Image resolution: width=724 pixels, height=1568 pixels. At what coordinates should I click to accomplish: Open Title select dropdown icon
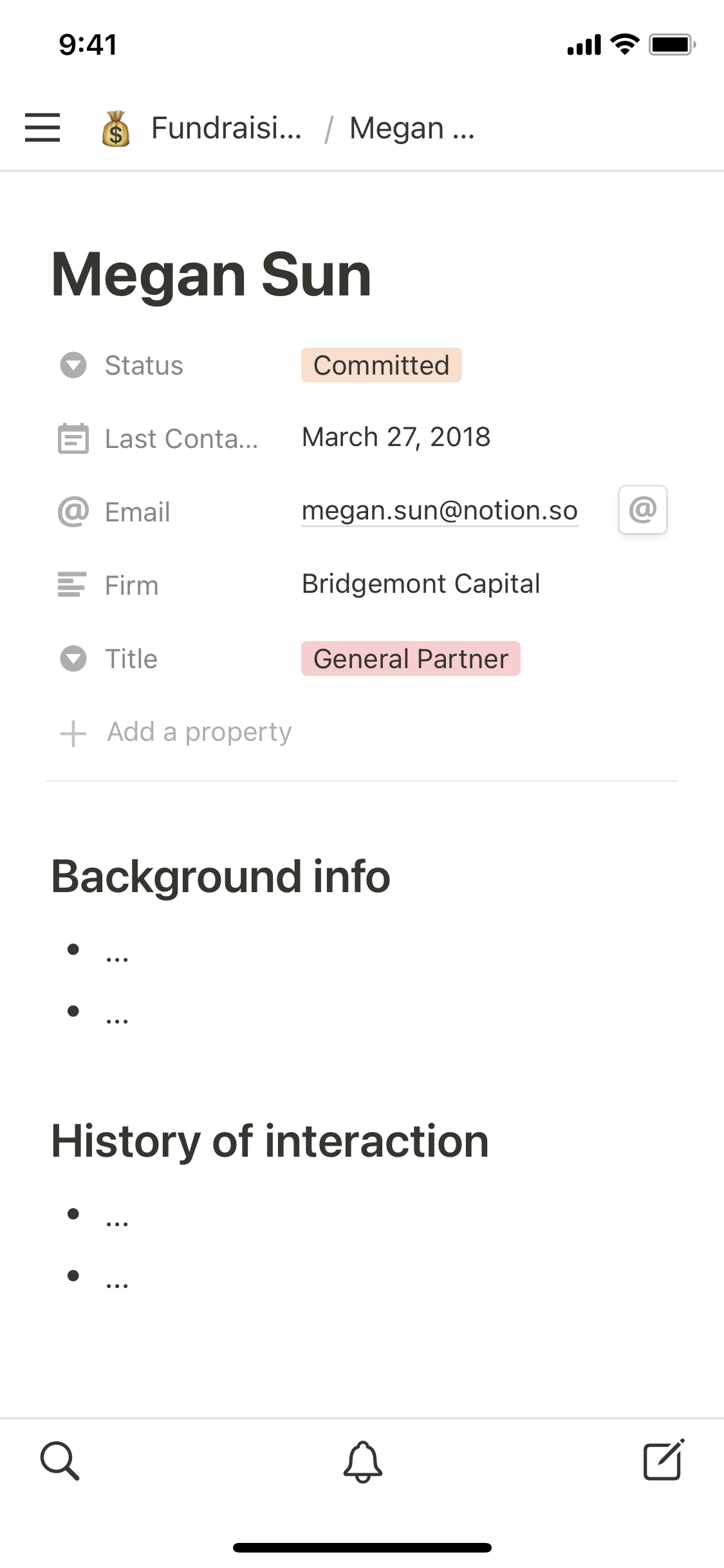tap(73, 658)
